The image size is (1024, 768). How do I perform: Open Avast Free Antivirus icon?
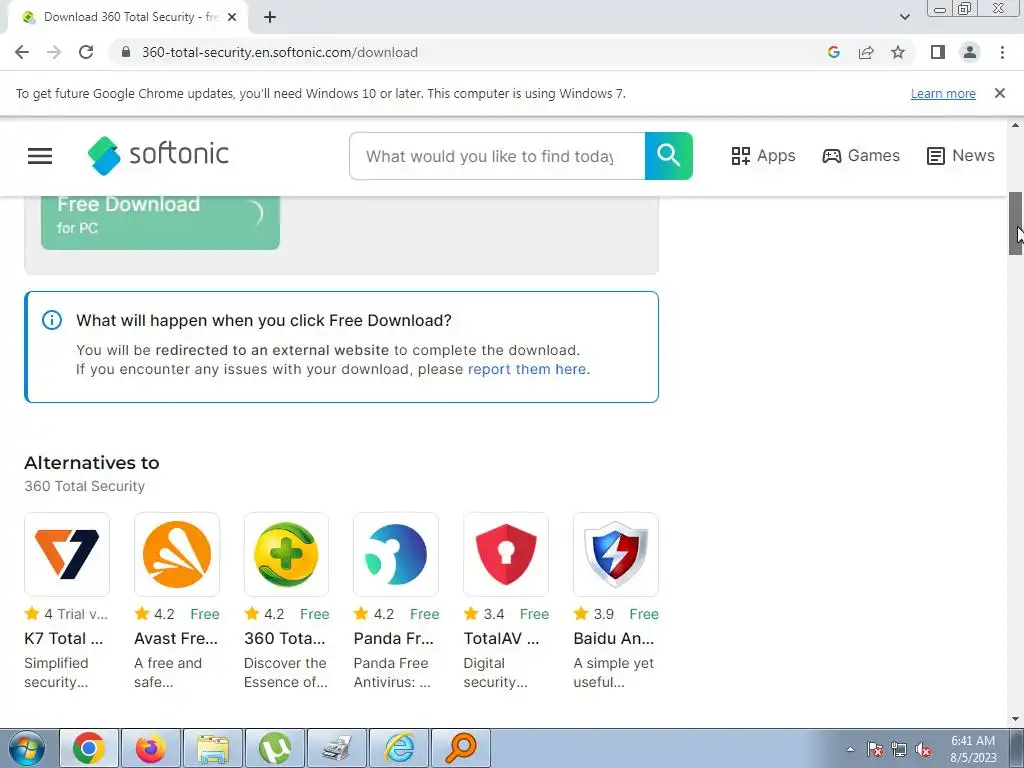click(176, 554)
